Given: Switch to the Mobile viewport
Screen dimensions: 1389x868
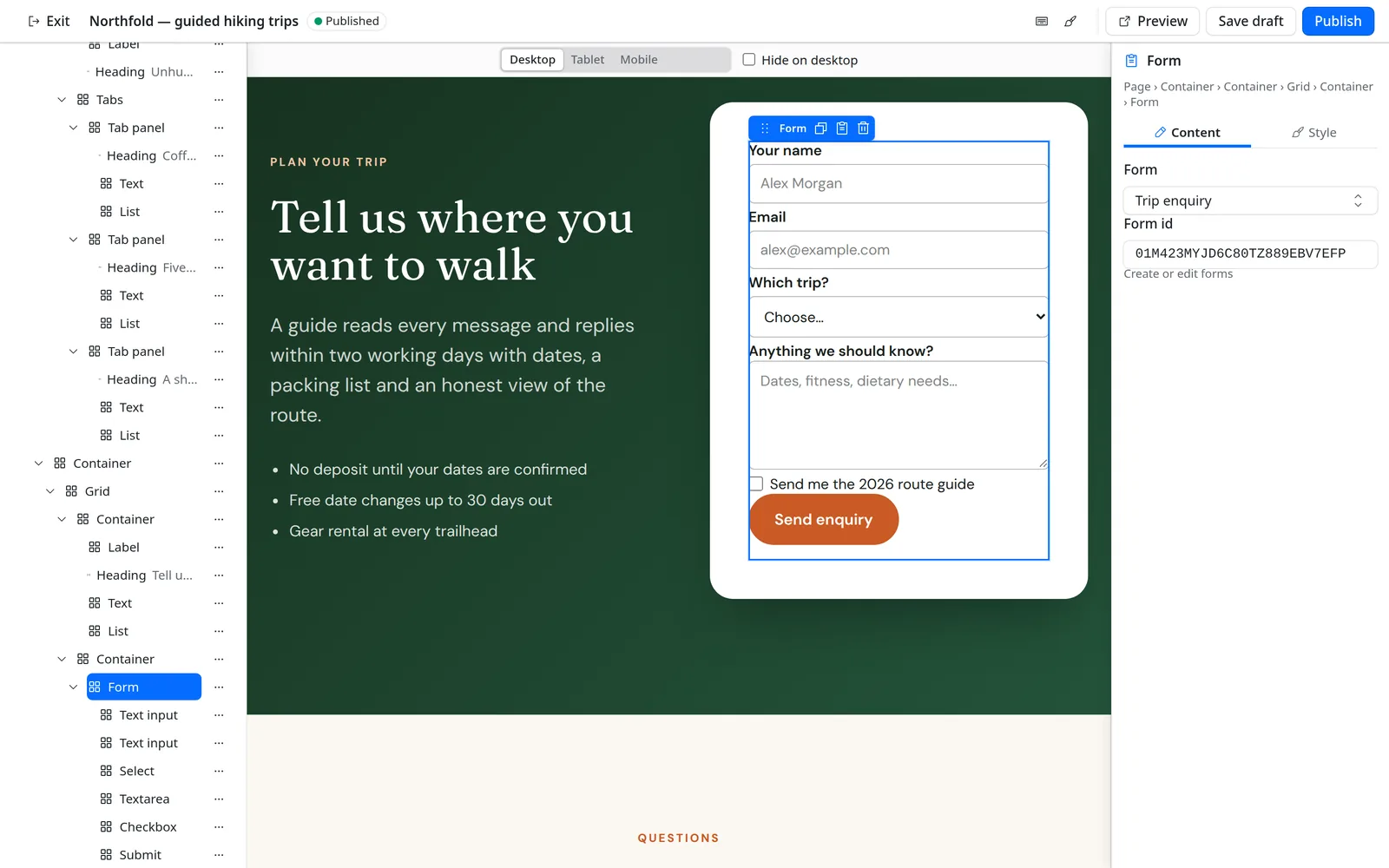Looking at the screenshot, I should 639,60.
